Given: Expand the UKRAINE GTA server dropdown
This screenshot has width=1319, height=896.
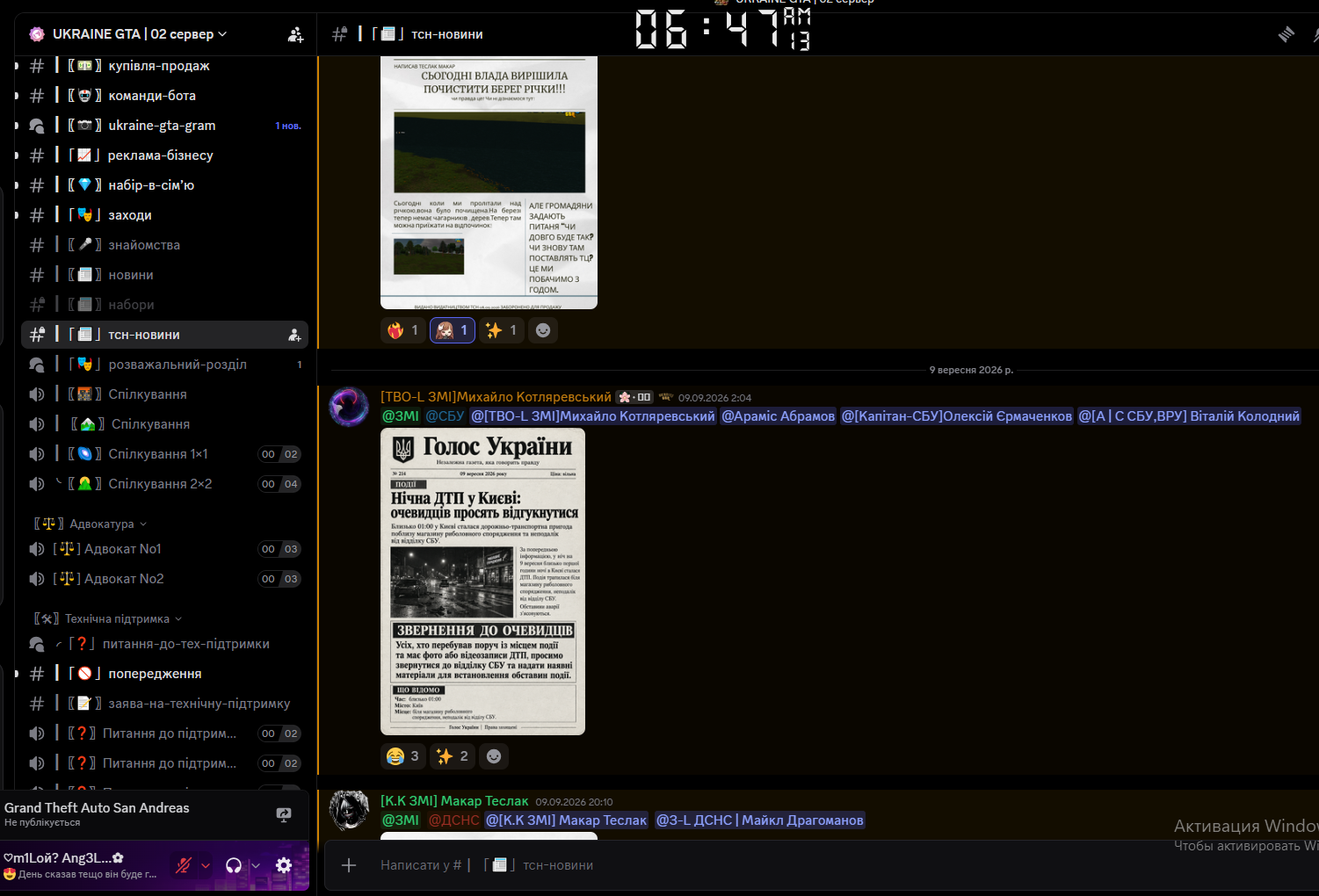Looking at the screenshot, I should point(222,34).
